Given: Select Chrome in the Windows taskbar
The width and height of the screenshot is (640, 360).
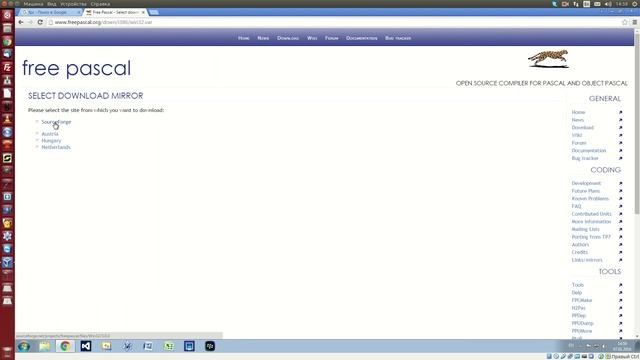Looking at the screenshot, I should pos(65,347).
